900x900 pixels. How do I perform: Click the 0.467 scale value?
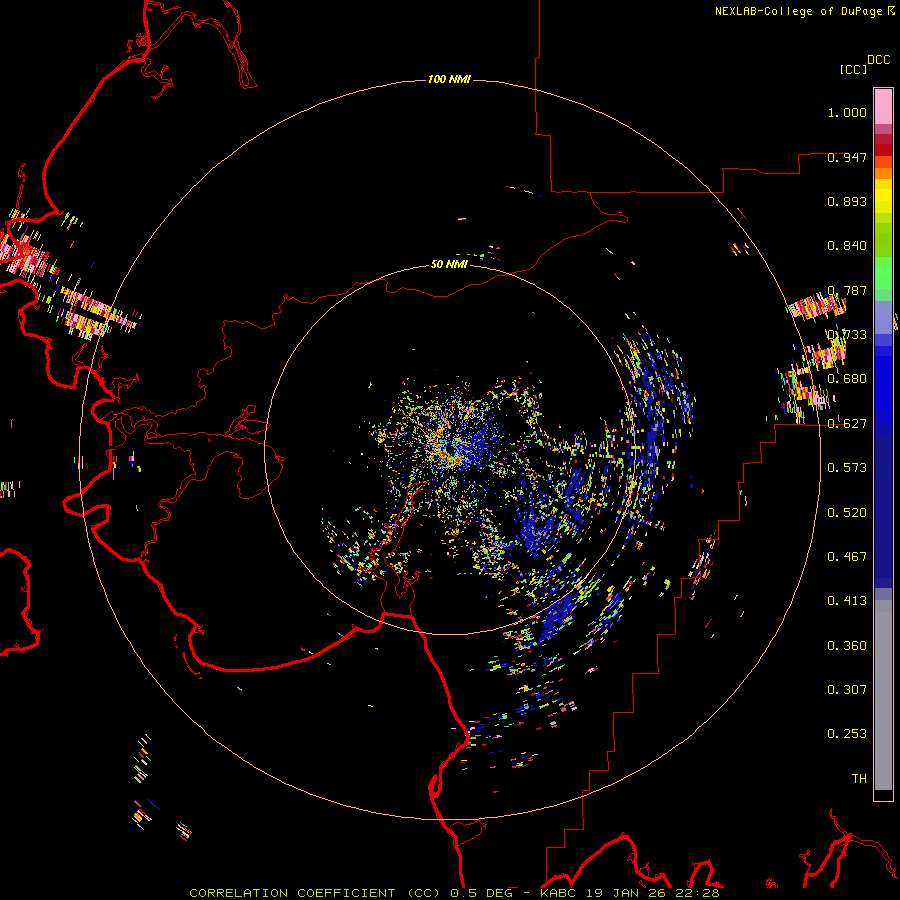pyautogui.click(x=847, y=557)
